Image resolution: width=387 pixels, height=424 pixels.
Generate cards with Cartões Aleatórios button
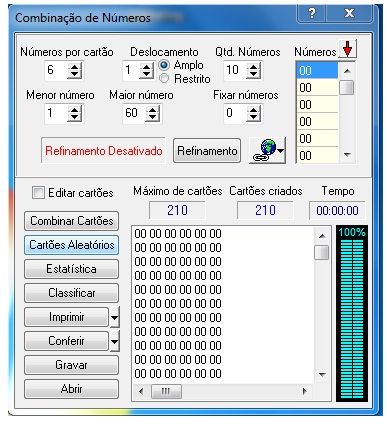(x=71, y=245)
